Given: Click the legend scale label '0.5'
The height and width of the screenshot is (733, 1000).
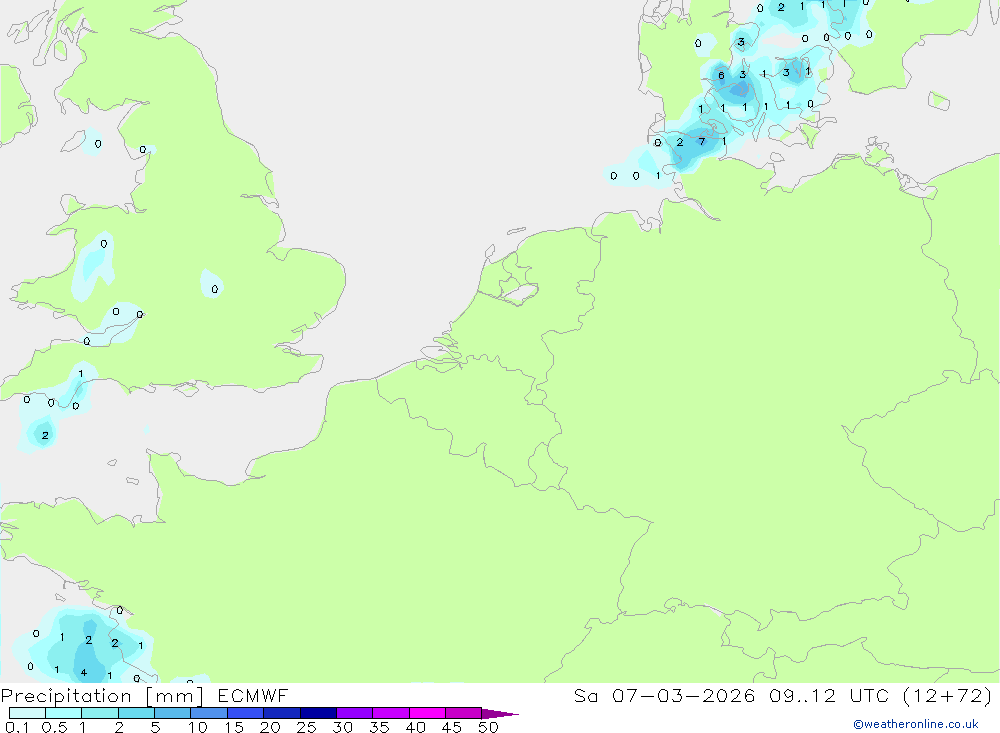Looking at the screenshot, I should (x=54, y=727).
